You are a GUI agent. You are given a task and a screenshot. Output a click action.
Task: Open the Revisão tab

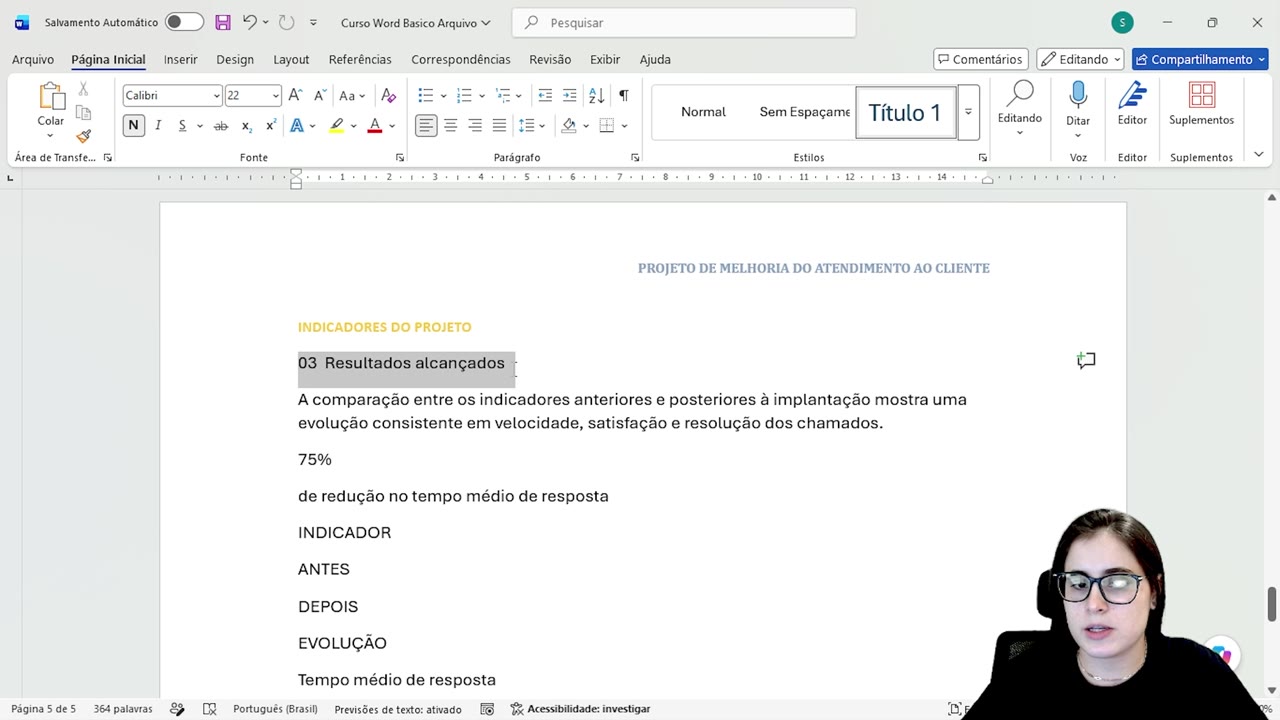tap(550, 59)
